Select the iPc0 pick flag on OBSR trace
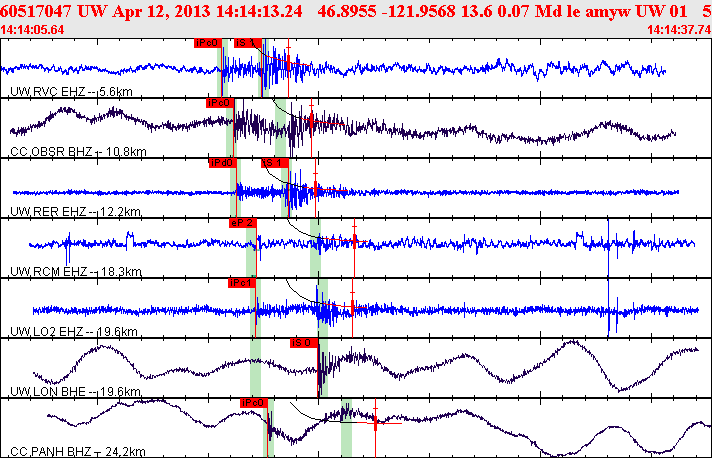This screenshot has width=712, height=458. coord(220,103)
